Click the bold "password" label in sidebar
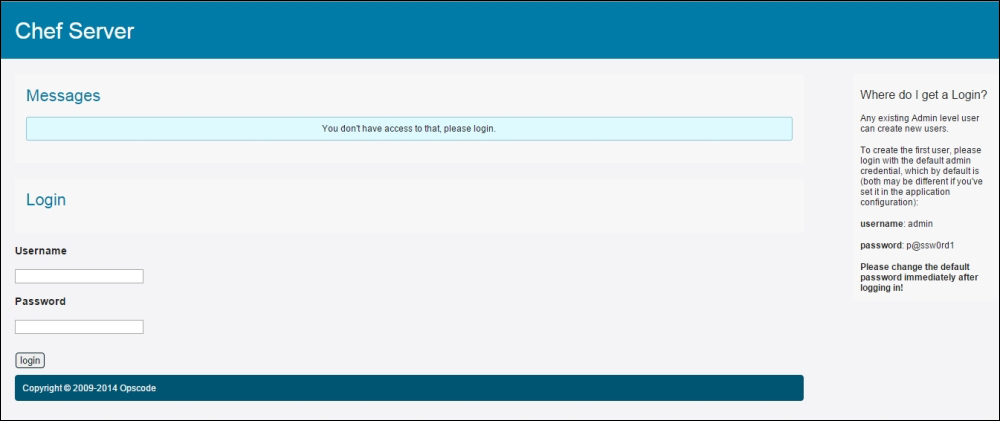Image resolution: width=1000 pixels, height=421 pixels. 875,245
